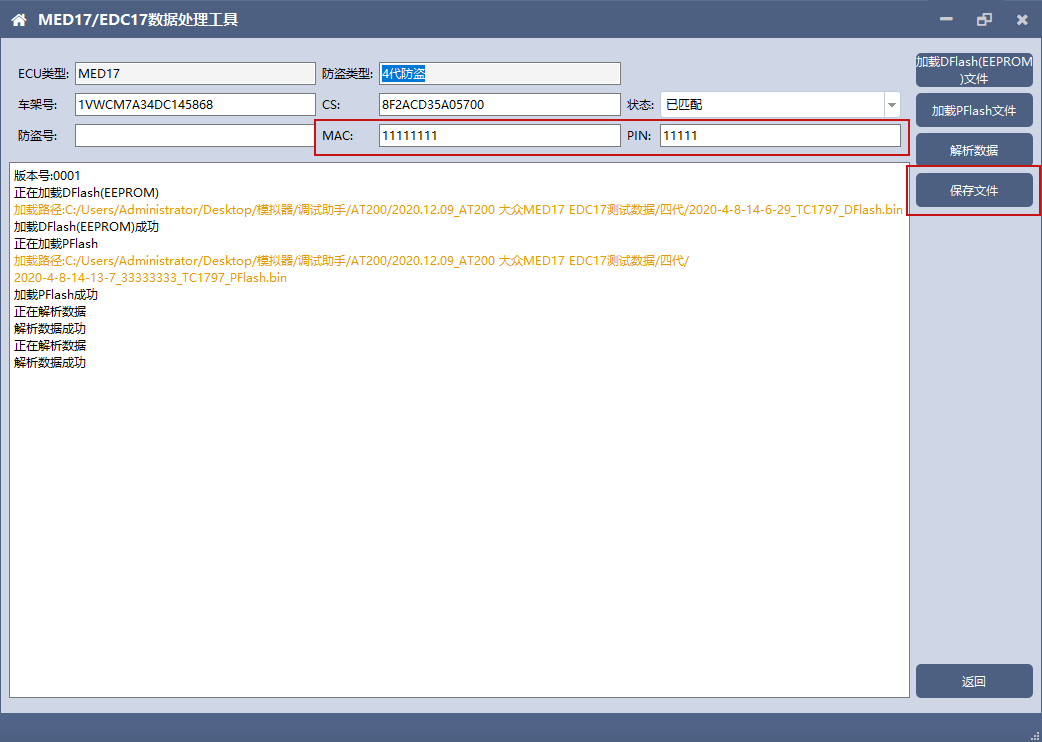Click the ECU类型 label
The width and height of the screenshot is (1042, 742).
pyautogui.click(x=43, y=74)
